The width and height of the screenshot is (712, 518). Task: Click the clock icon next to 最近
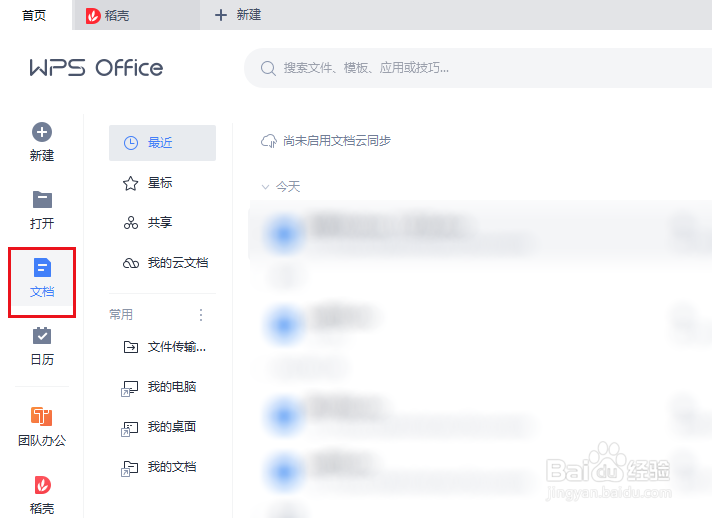[131, 143]
